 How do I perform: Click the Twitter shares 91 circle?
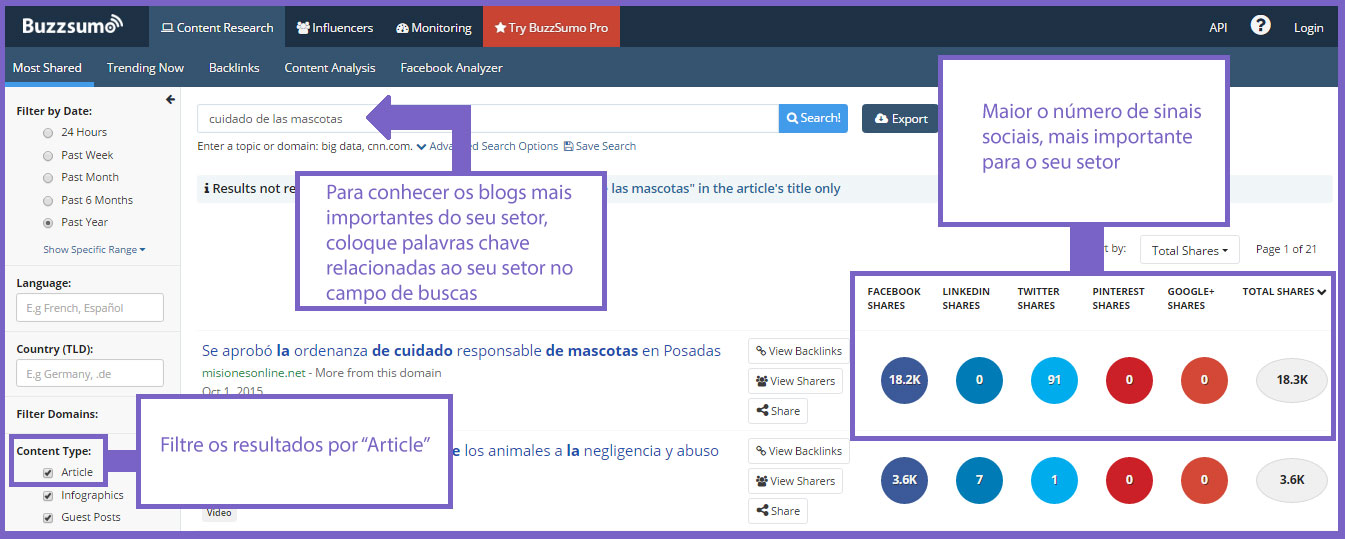point(1055,380)
